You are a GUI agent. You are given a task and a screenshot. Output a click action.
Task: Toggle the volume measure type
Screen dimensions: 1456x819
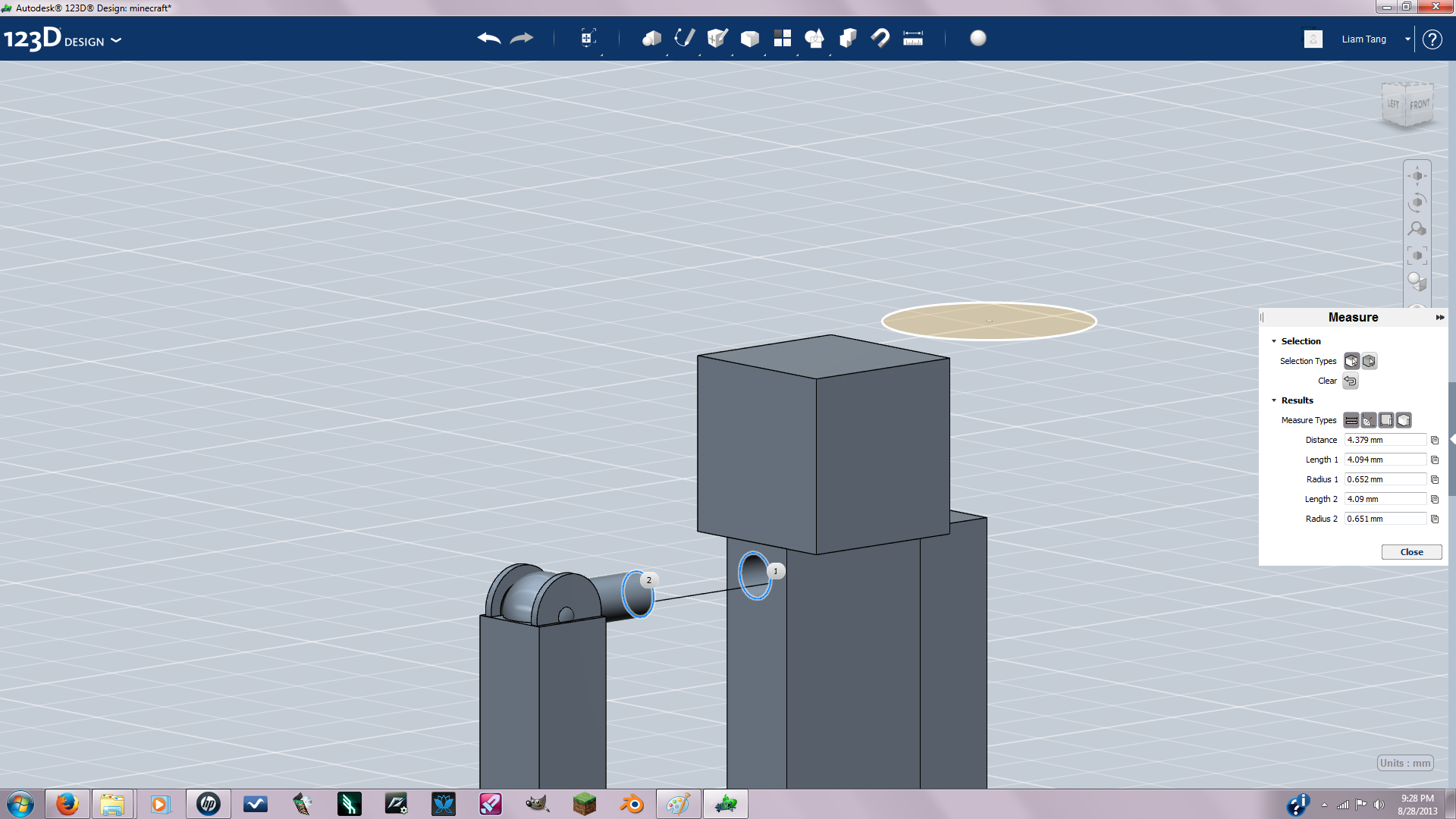click(1404, 420)
